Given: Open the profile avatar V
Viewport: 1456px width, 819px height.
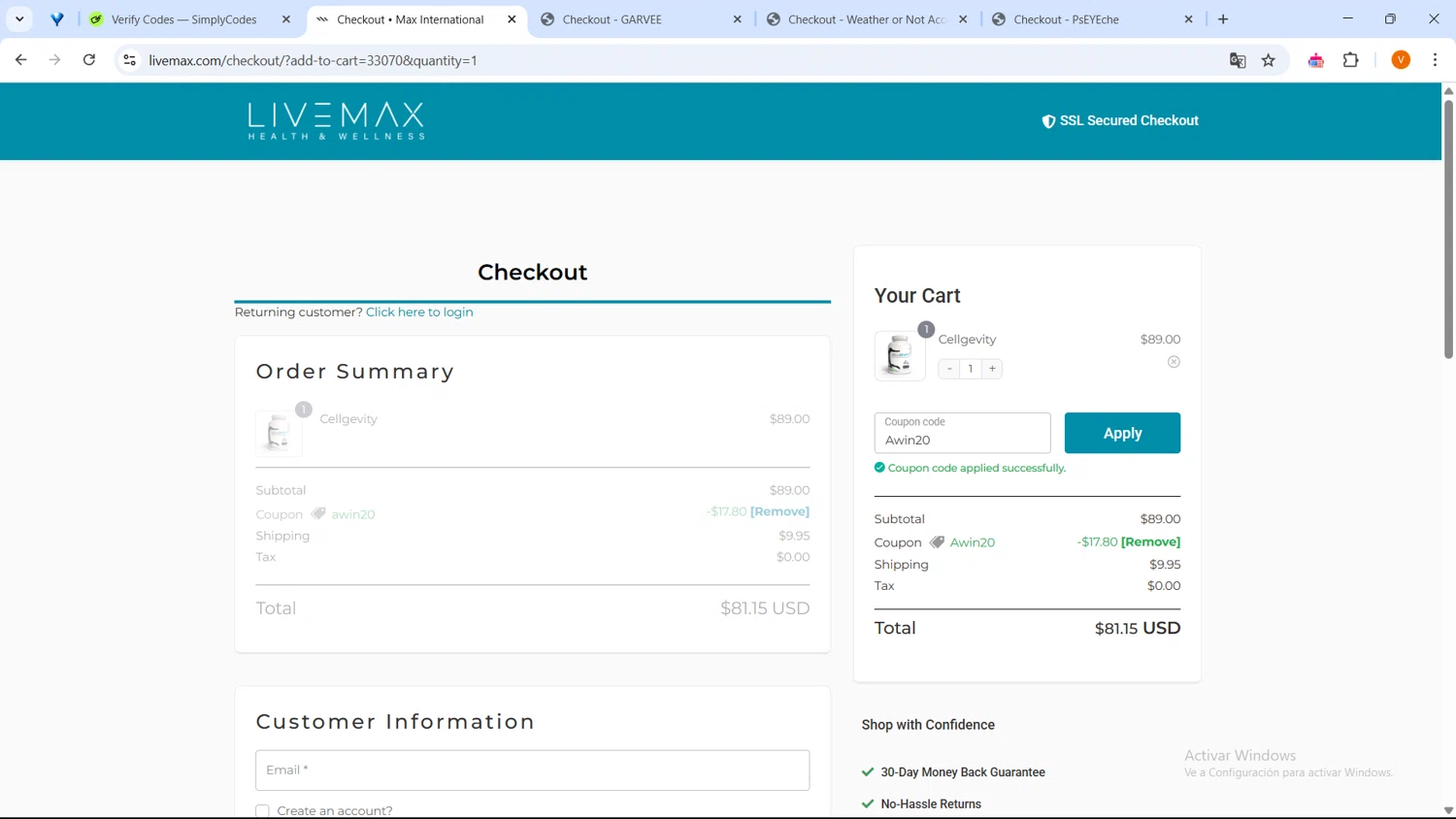Looking at the screenshot, I should (1401, 60).
